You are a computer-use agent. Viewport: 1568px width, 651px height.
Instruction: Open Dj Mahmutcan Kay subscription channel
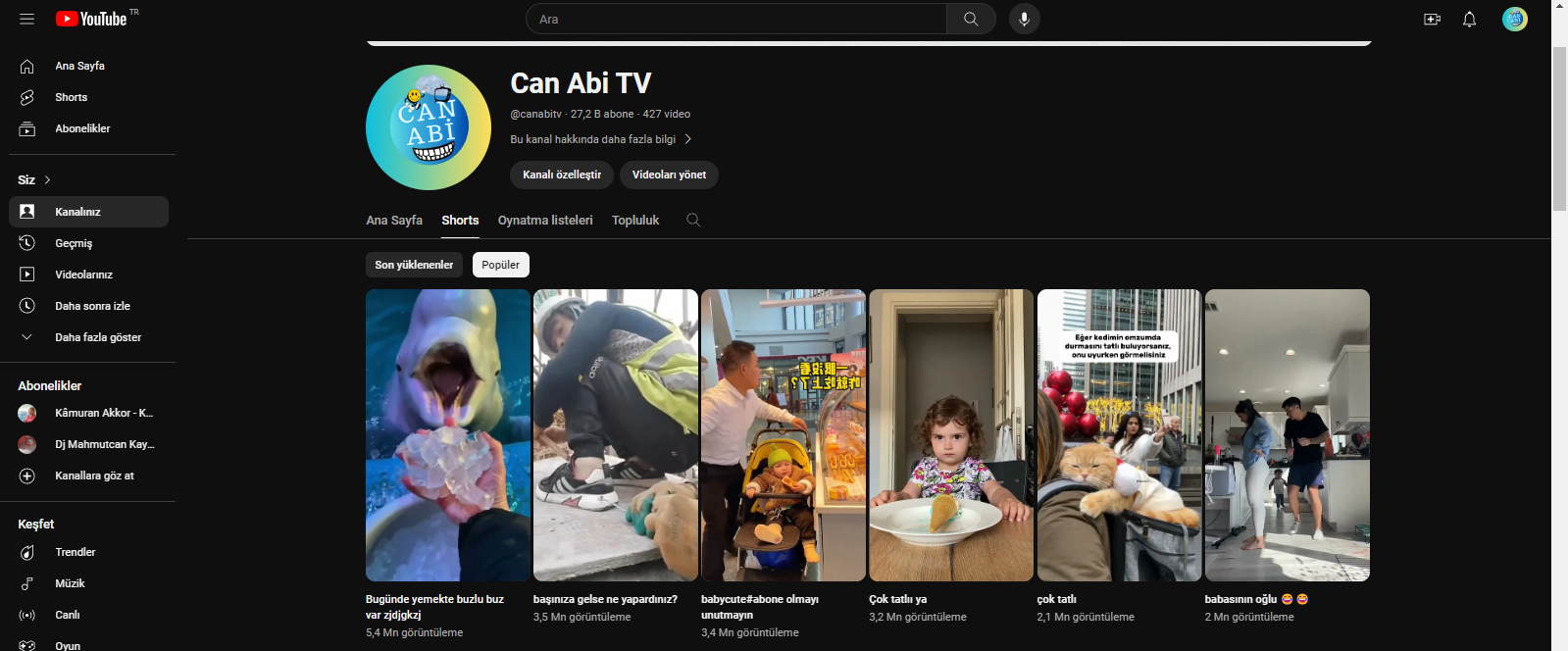(x=88, y=444)
